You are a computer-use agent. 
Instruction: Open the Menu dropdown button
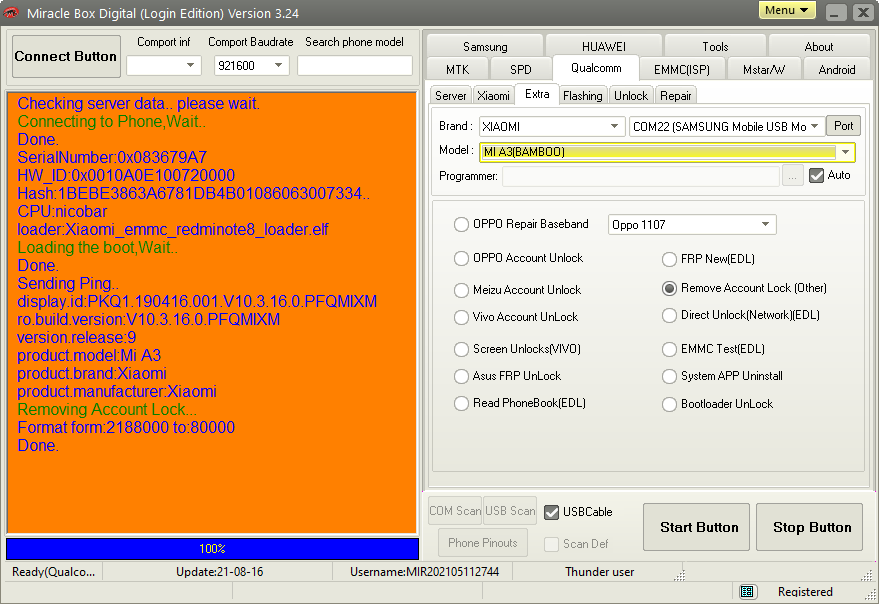click(787, 10)
